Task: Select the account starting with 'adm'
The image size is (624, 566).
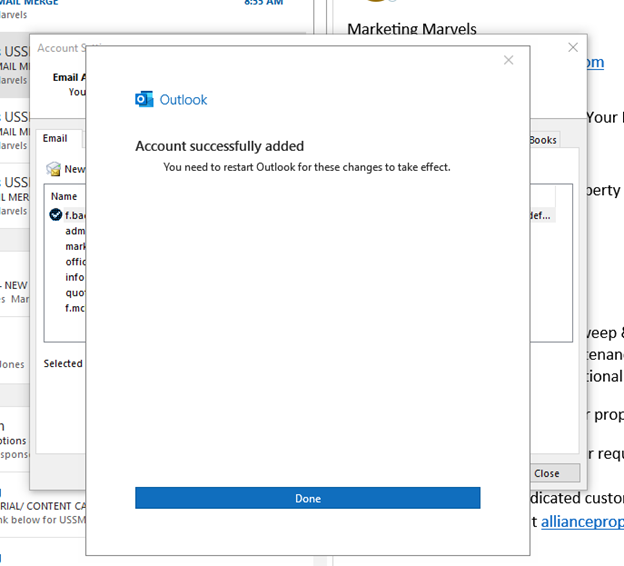Action: tap(75, 231)
